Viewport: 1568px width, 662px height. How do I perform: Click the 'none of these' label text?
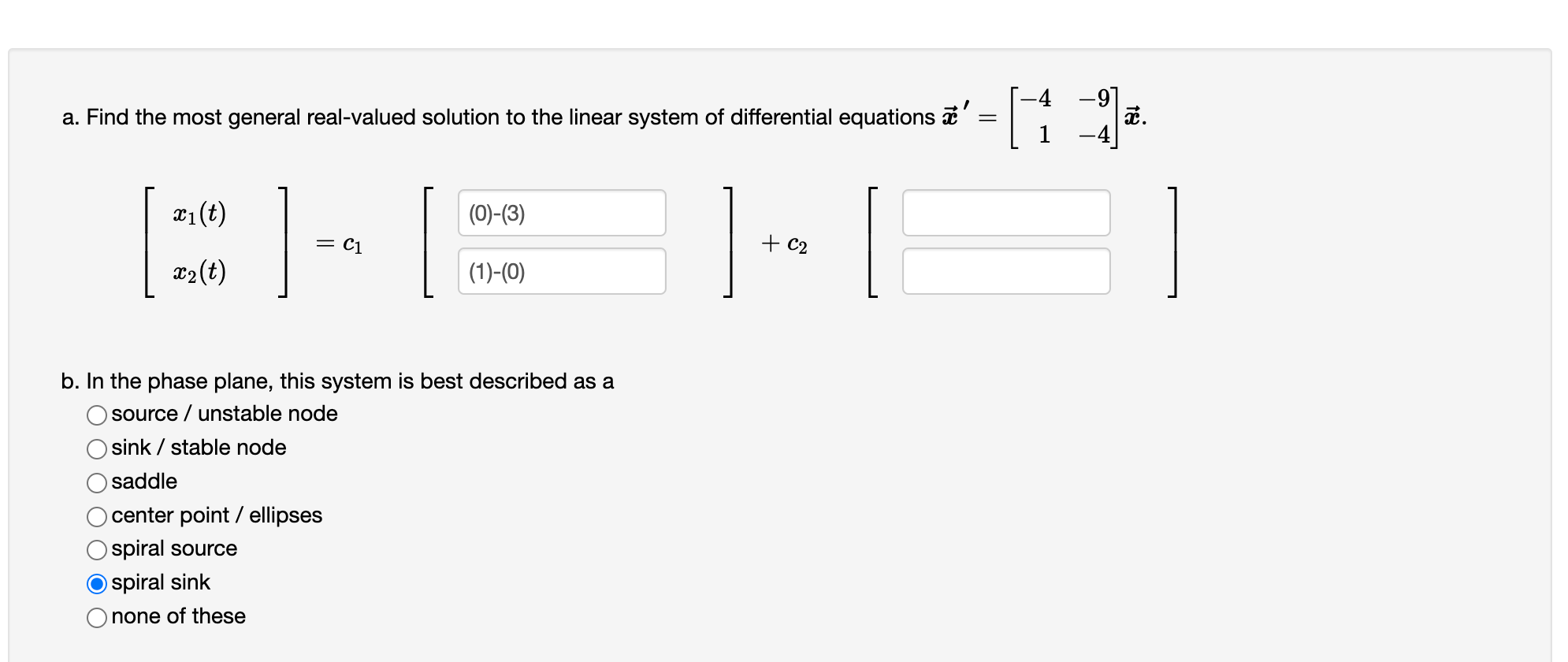179,616
